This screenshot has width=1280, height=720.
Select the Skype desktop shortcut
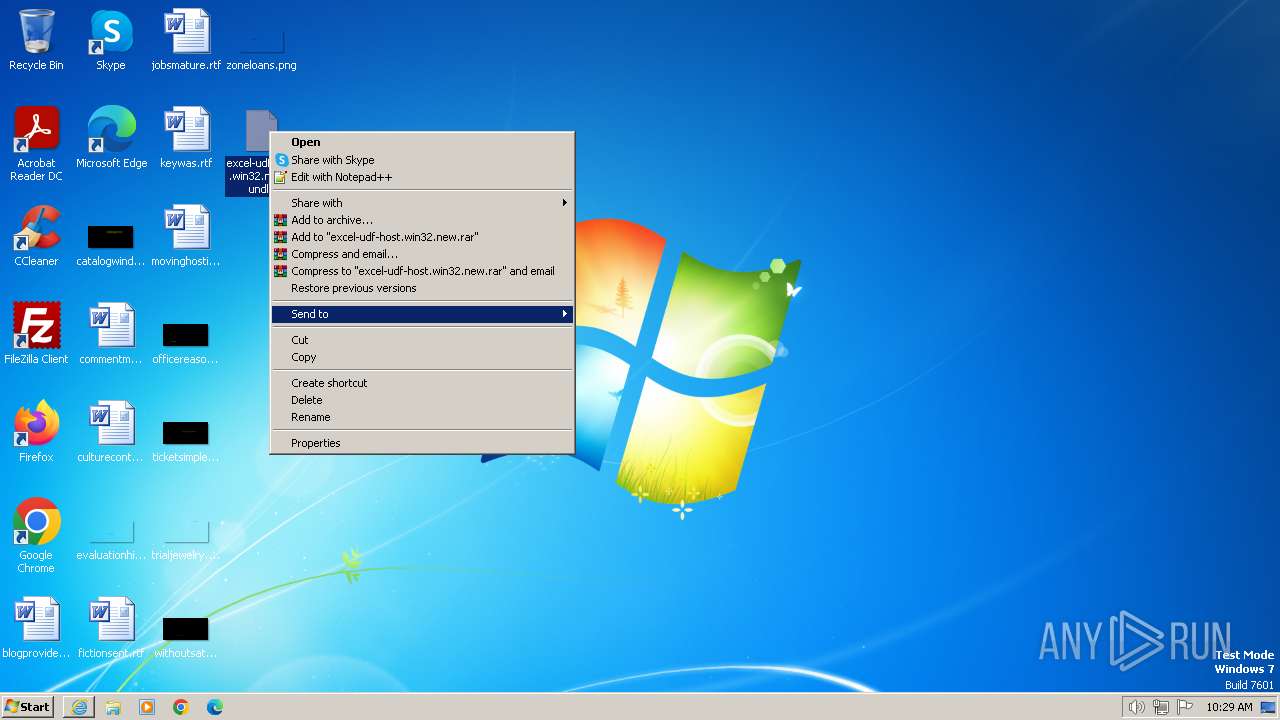[111, 41]
